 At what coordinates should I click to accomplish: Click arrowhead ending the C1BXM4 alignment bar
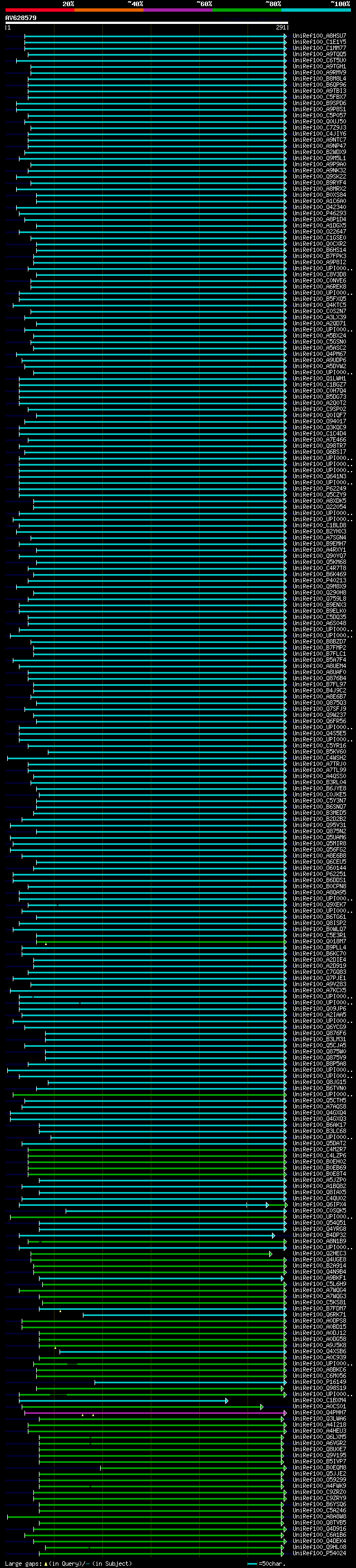227,1401
